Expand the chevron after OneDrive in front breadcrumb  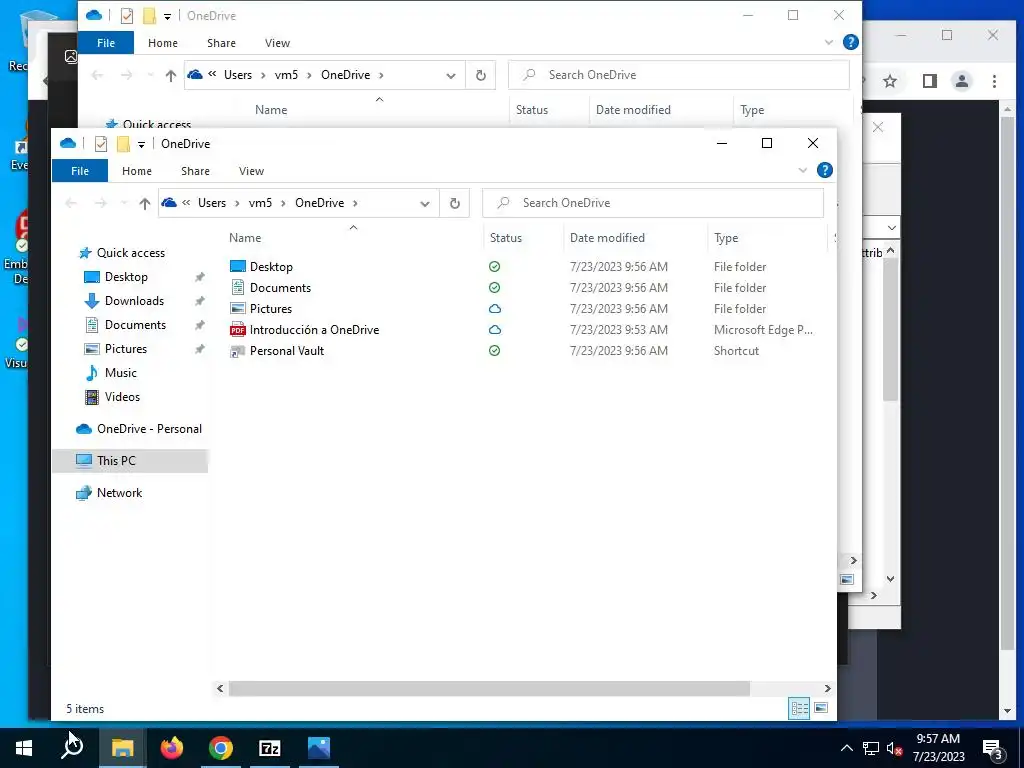coord(355,203)
